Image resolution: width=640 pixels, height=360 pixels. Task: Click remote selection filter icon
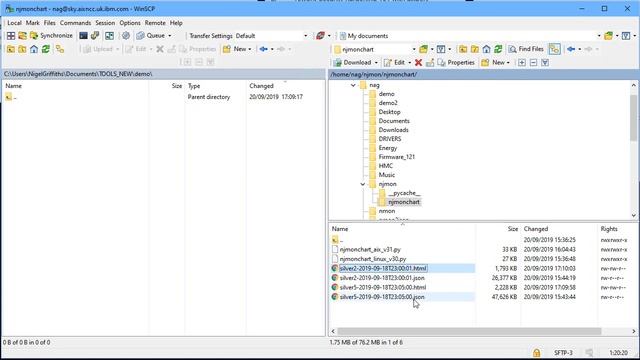(x=545, y=62)
